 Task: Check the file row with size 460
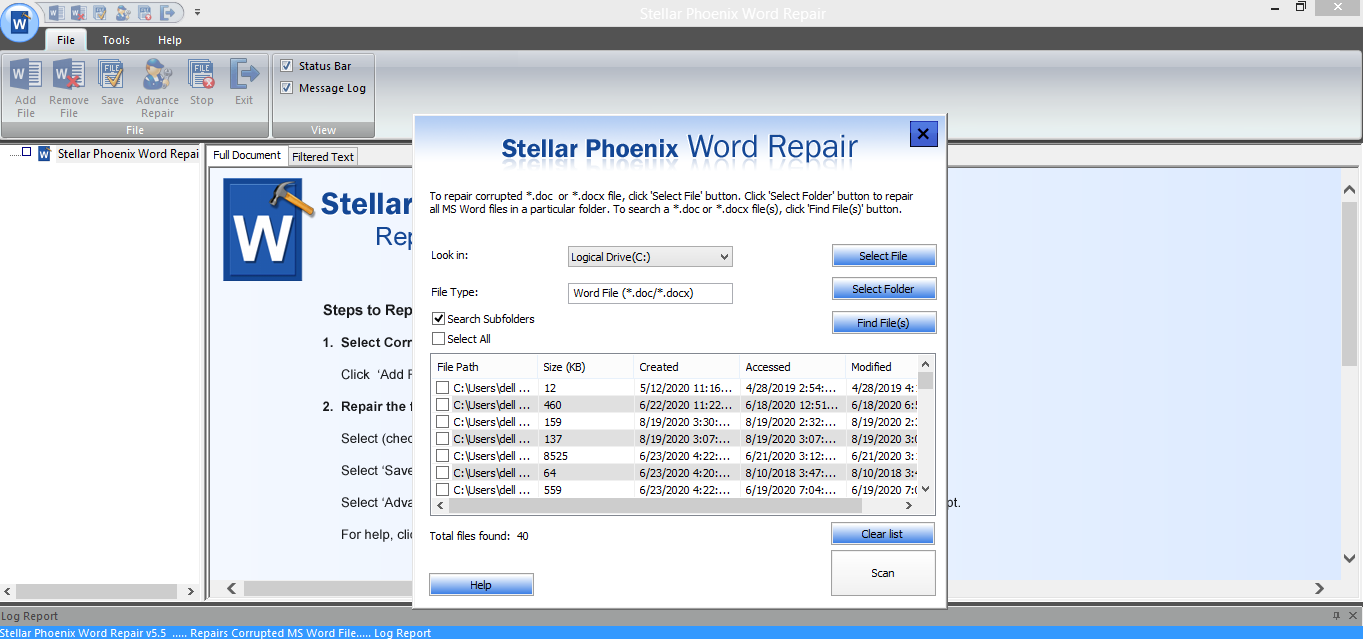[x=442, y=405]
